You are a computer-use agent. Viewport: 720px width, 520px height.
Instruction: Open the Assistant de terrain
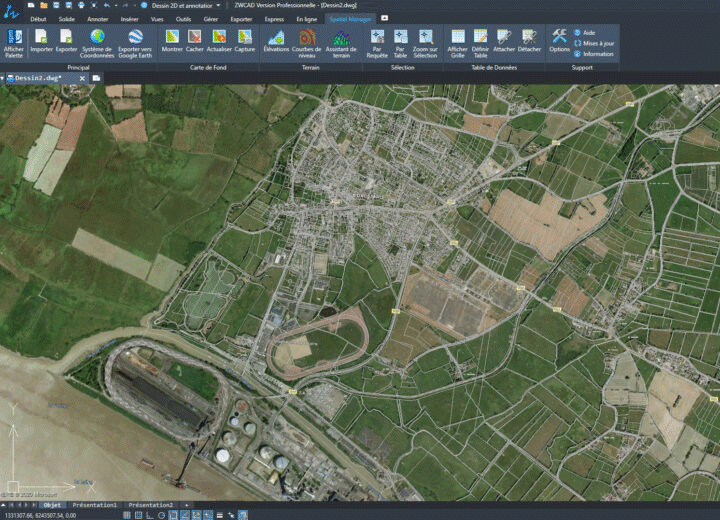[x=341, y=43]
